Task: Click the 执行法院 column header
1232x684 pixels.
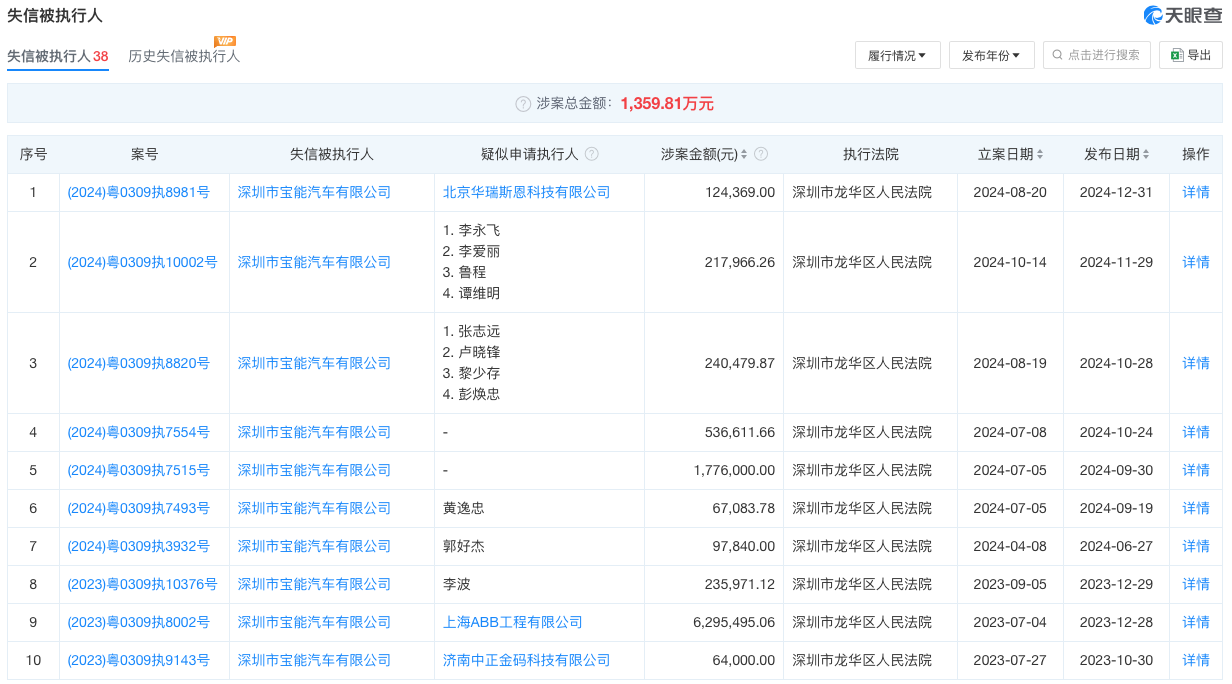Action: click(x=871, y=154)
